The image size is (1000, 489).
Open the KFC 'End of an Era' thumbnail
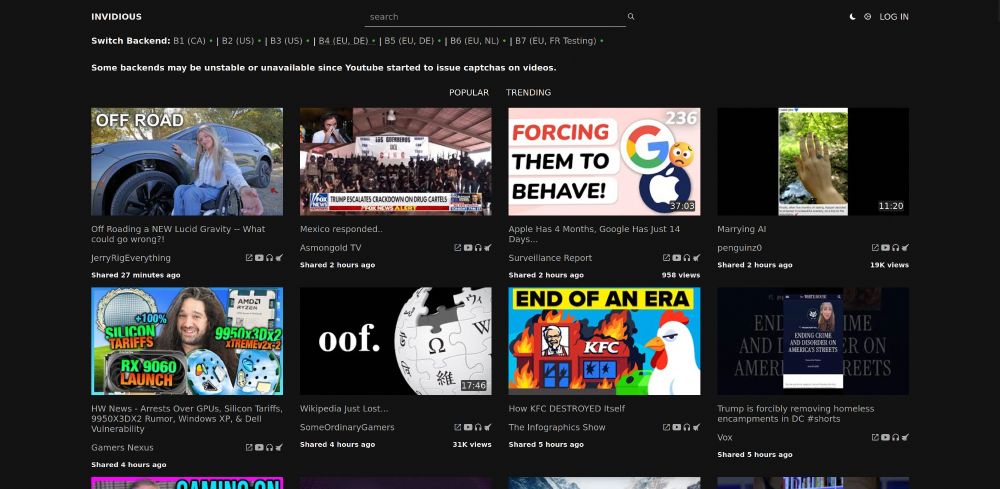point(604,341)
